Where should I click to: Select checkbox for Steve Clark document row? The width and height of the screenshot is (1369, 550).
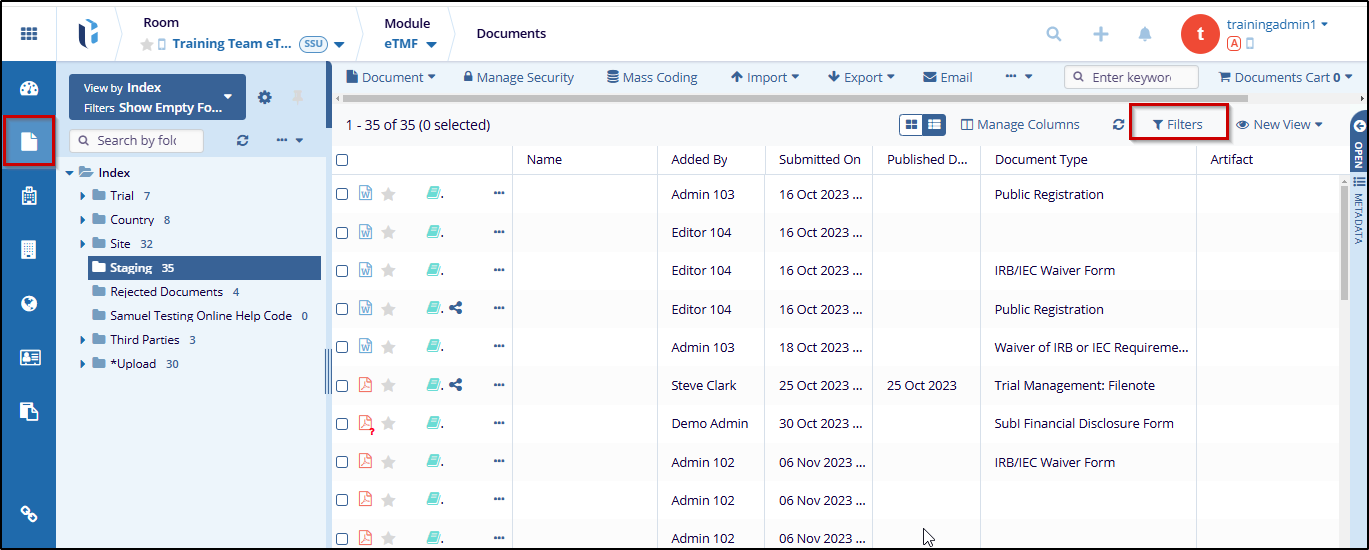342,386
